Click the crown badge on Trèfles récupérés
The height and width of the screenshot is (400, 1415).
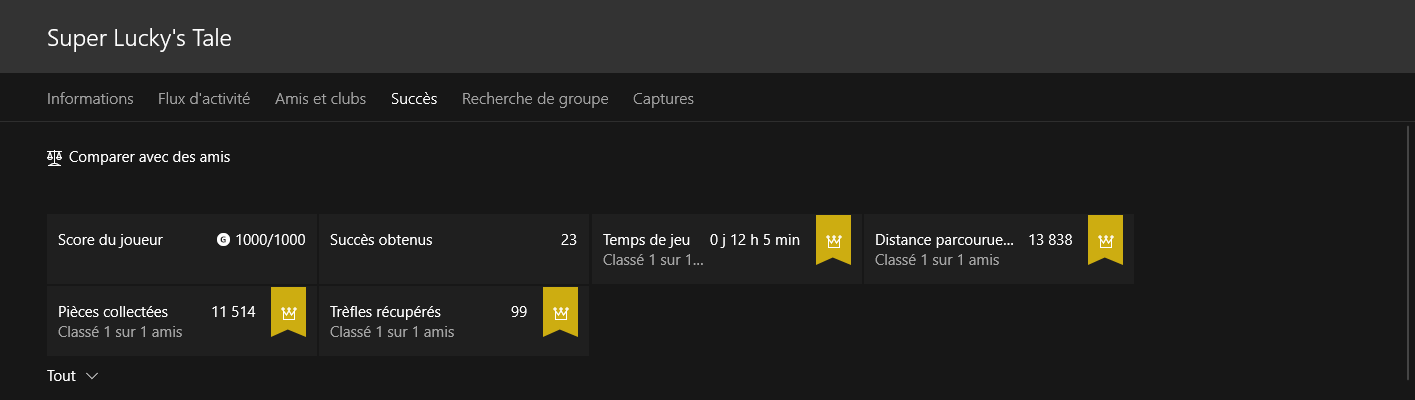coord(560,312)
